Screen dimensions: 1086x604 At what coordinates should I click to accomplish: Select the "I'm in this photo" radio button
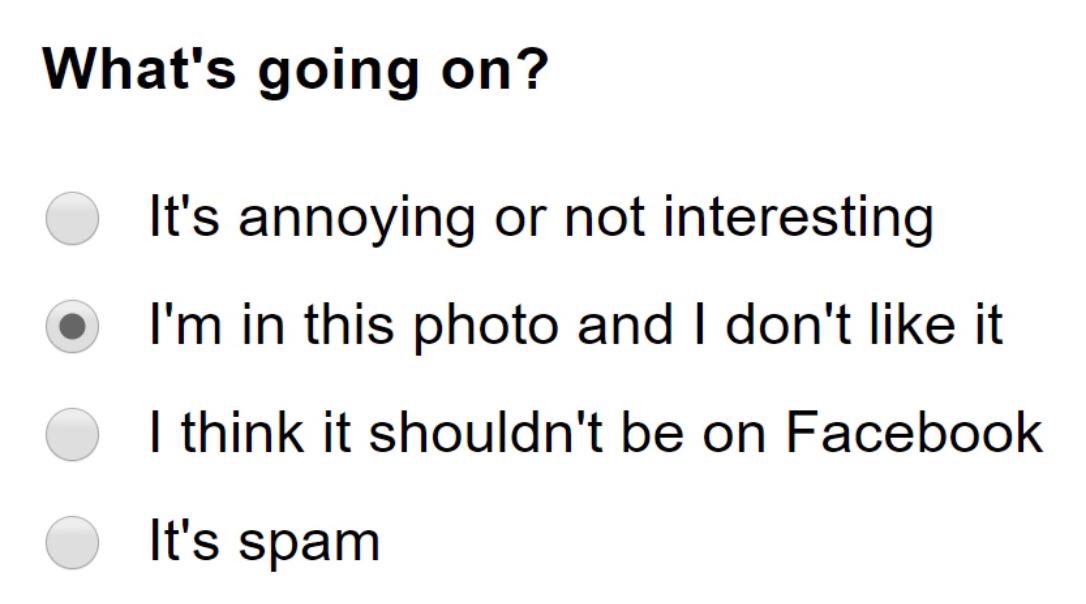(x=72, y=326)
